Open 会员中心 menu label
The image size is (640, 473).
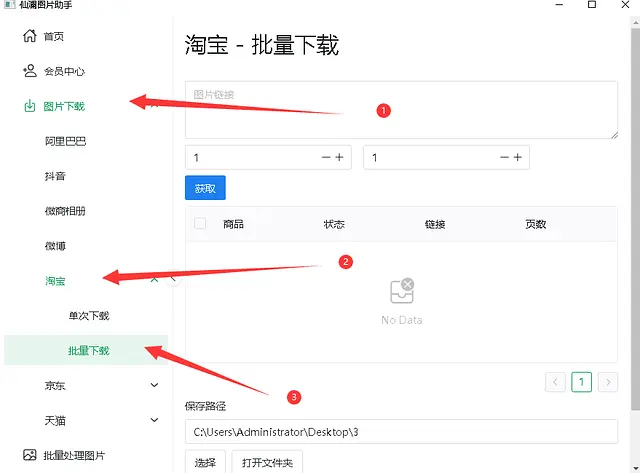pos(64,71)
